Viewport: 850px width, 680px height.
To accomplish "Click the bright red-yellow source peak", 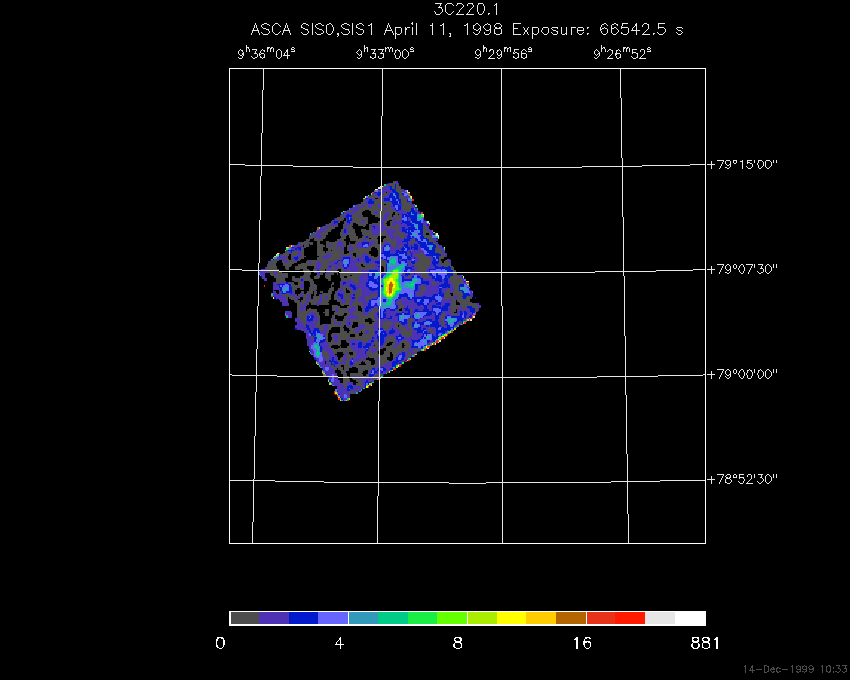I will 390,285.
